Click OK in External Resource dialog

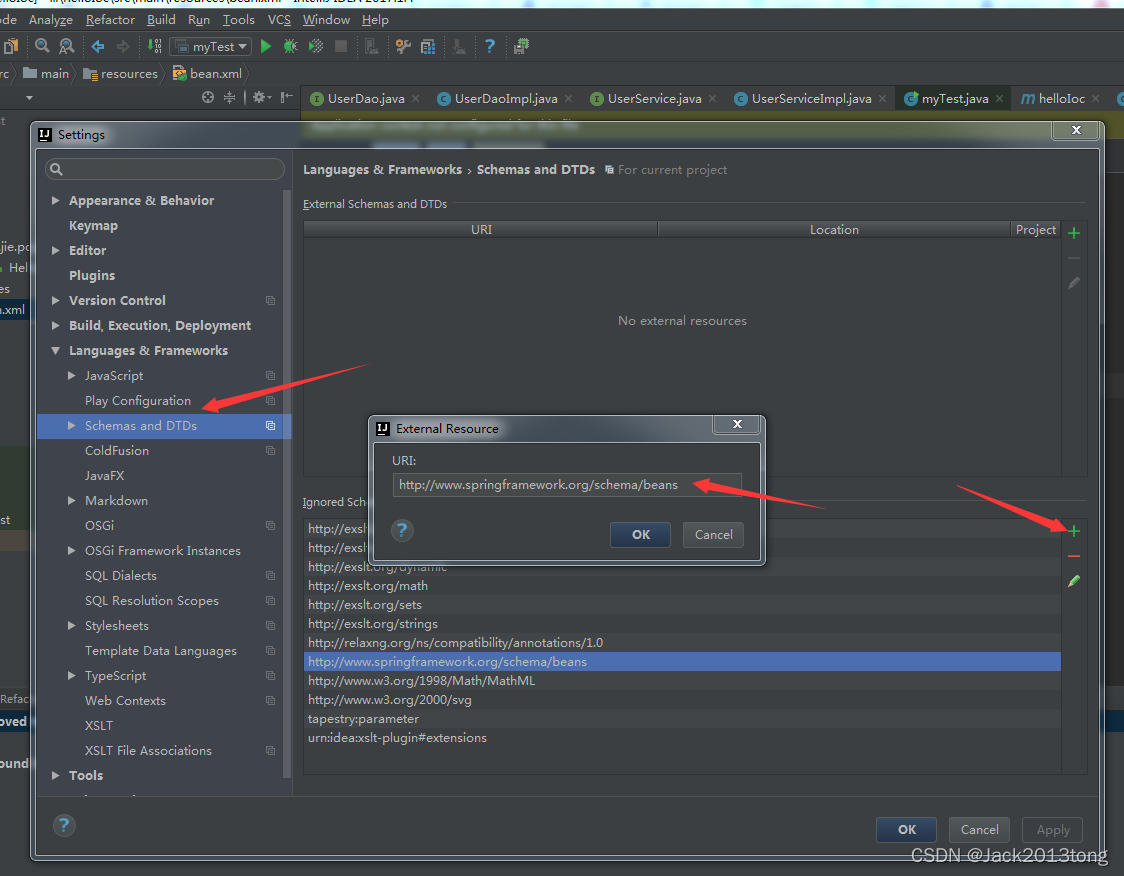coord(640,535)
